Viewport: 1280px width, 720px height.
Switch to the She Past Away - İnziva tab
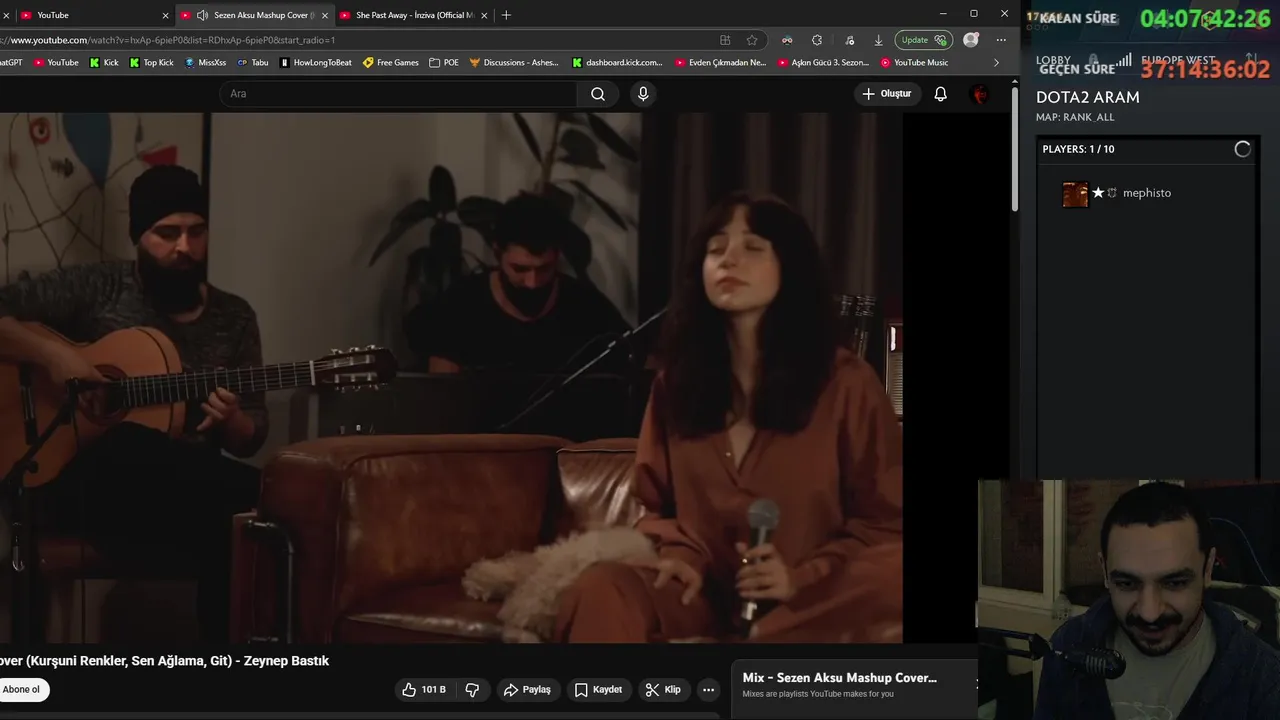(412, 15)
